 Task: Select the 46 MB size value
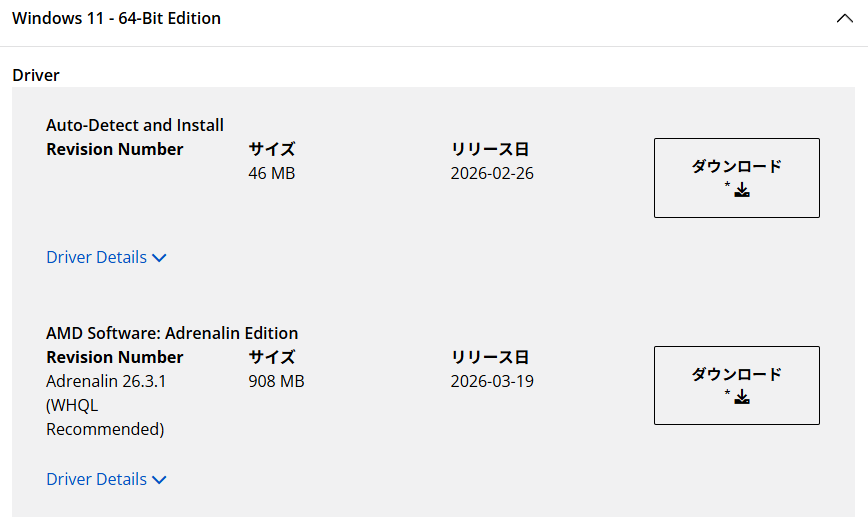(x=271, y=173)
